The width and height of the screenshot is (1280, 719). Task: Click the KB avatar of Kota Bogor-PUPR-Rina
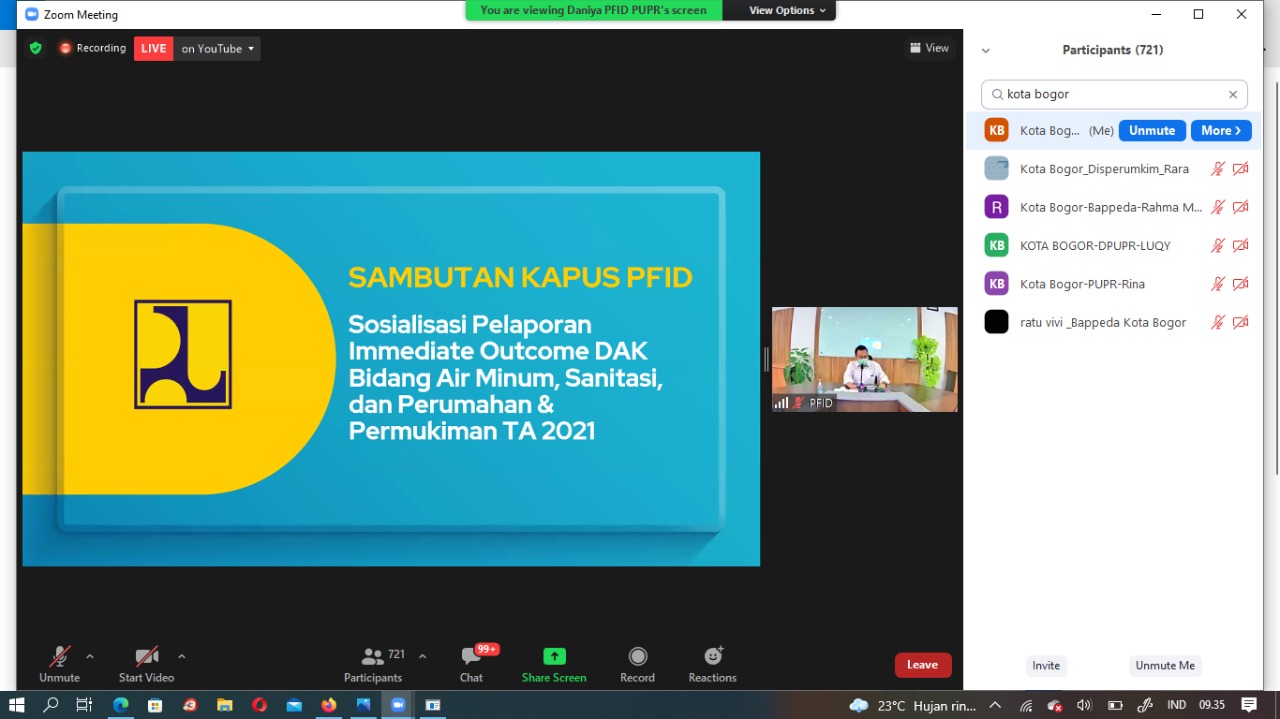pos(996,284)
